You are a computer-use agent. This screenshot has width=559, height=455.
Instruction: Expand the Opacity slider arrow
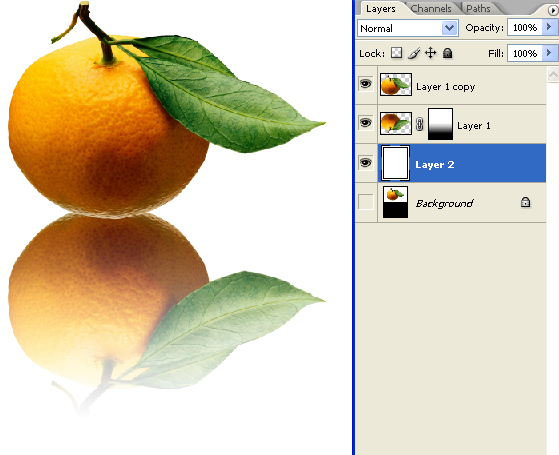550,27
